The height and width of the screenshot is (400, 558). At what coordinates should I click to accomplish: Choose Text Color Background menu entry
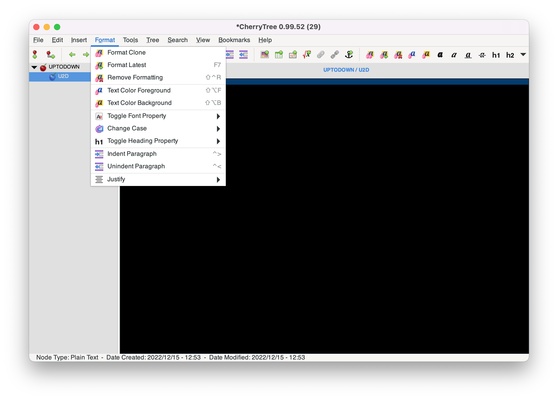pos(158,103)
